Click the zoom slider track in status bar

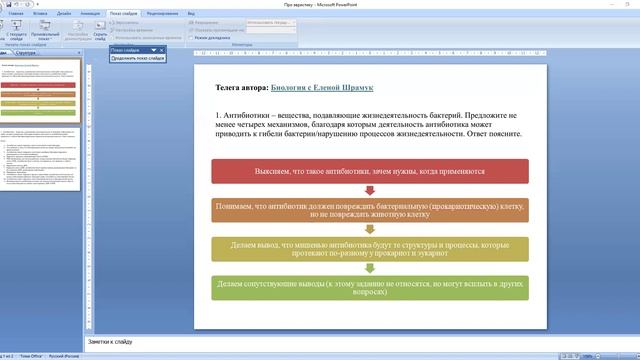point(618,356)
